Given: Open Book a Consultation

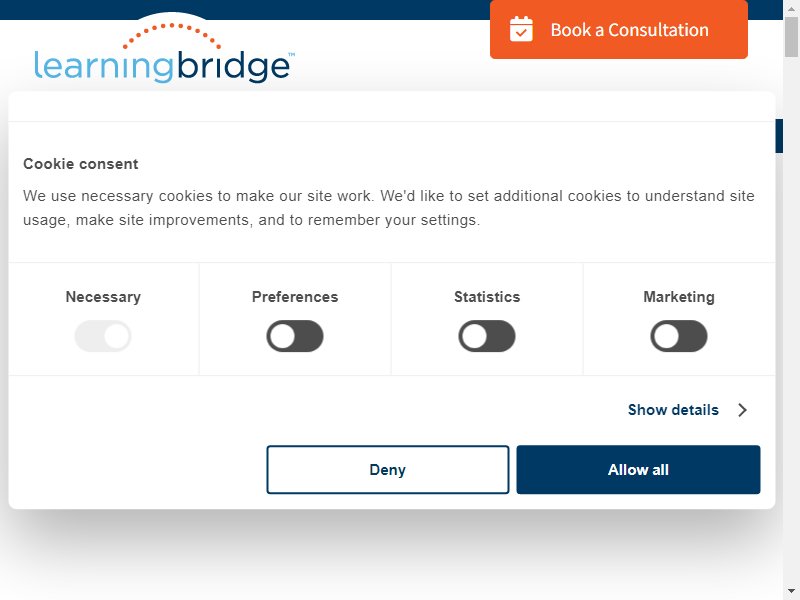Looking at the screenshot, I should tap(619, 29).
